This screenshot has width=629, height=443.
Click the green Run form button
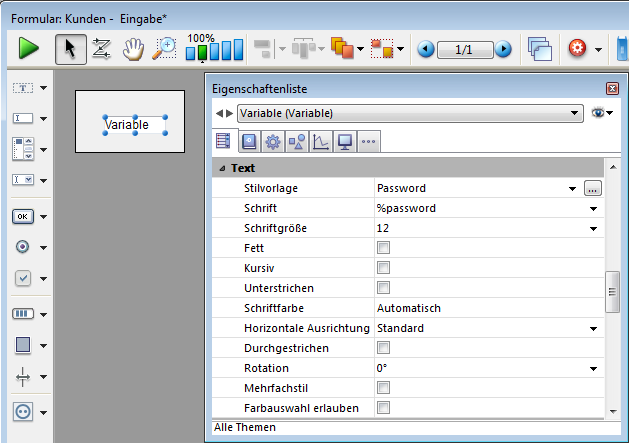click(28, 48)
